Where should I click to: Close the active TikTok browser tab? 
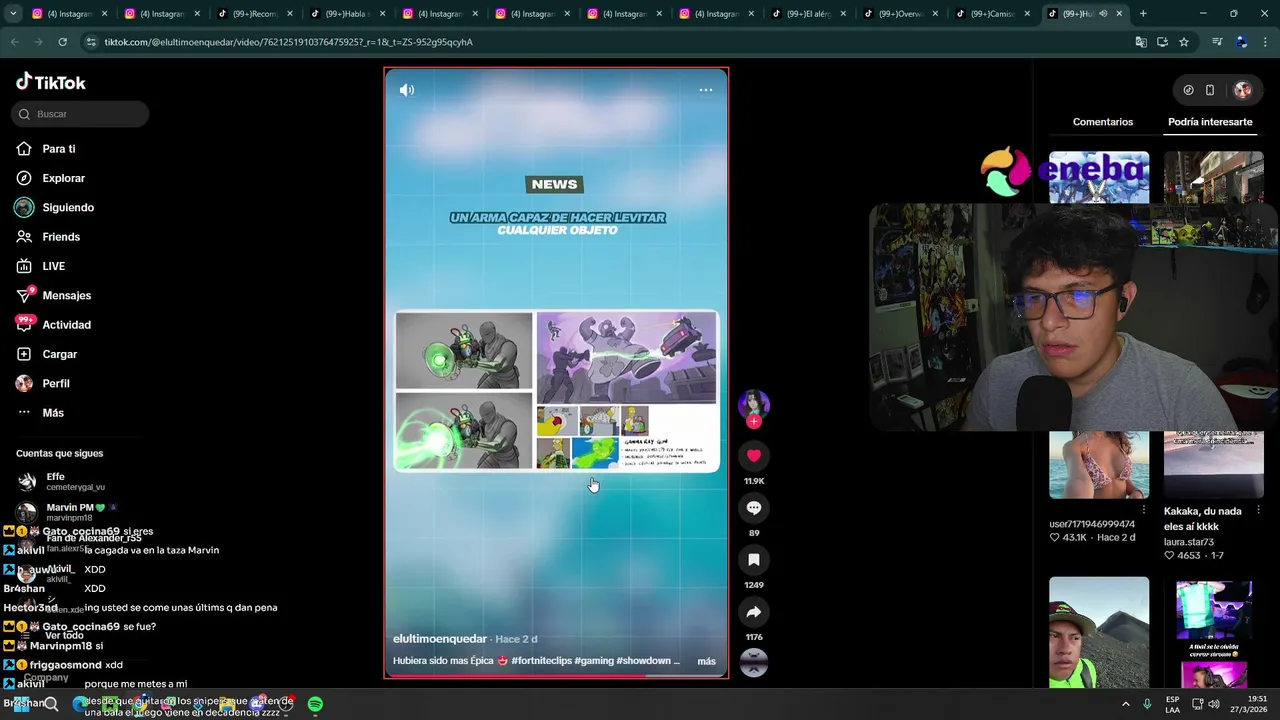(1119, 14)
